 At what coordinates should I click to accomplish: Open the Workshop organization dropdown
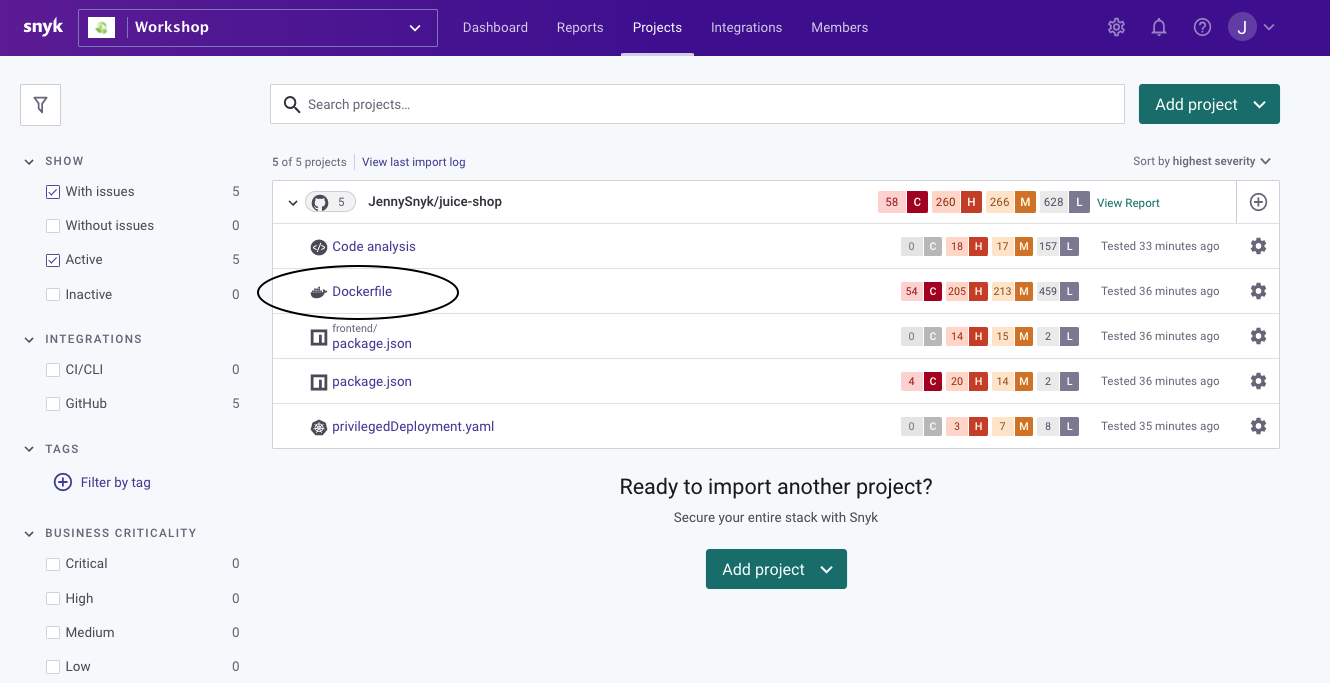point(258,28)
